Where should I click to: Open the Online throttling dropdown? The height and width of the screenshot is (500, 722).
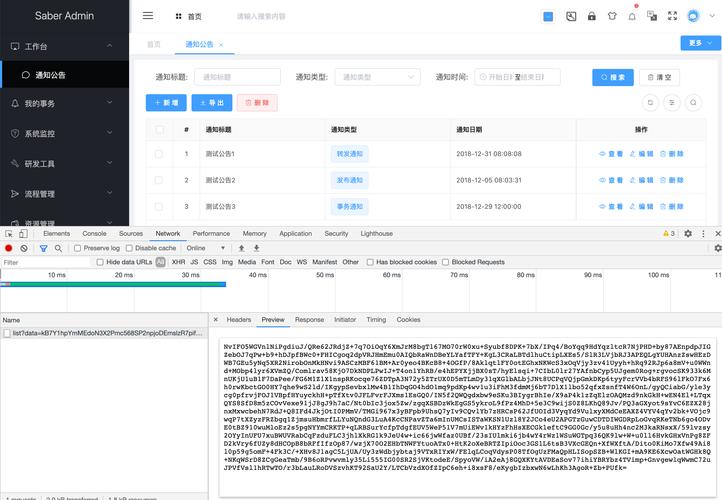coord(206,248)
